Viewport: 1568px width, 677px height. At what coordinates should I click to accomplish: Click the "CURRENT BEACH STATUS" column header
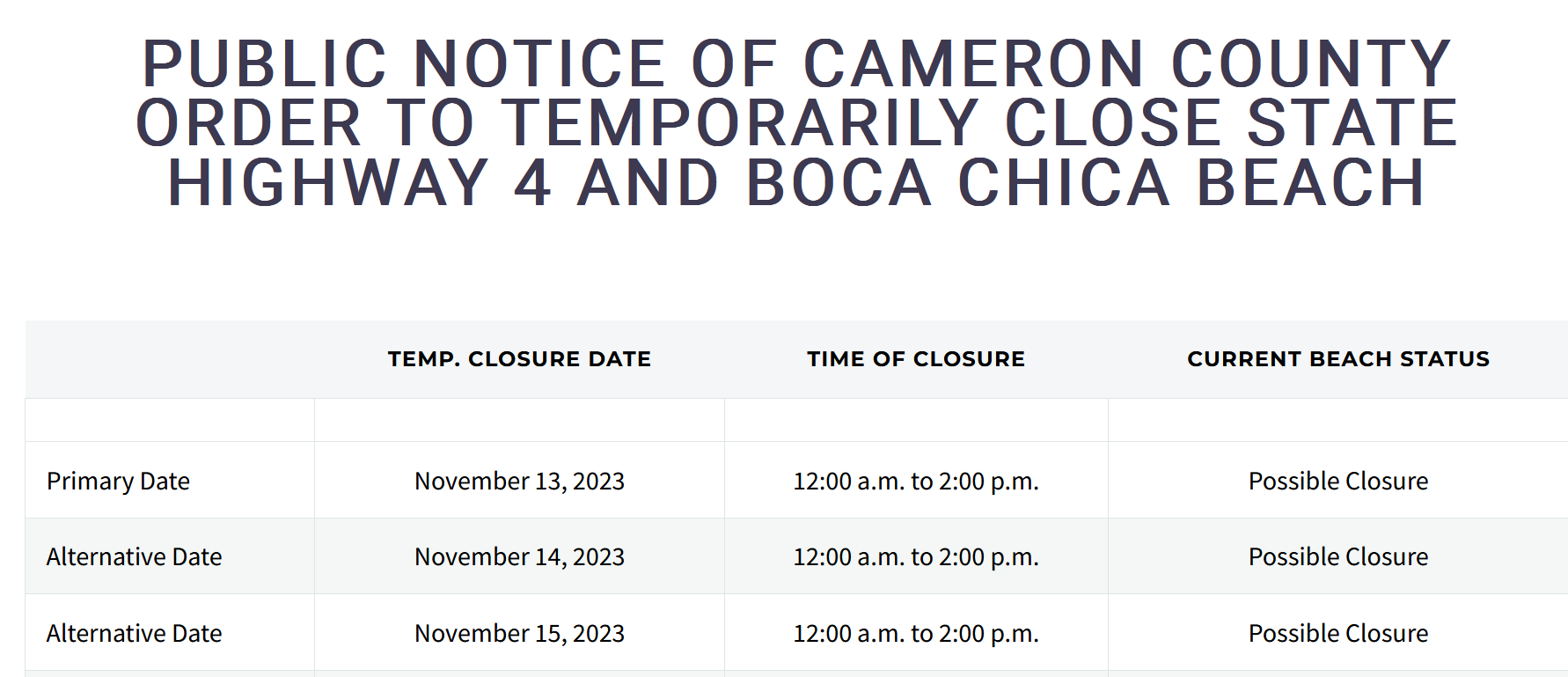pyautogui.click(x=1337, y=359)
